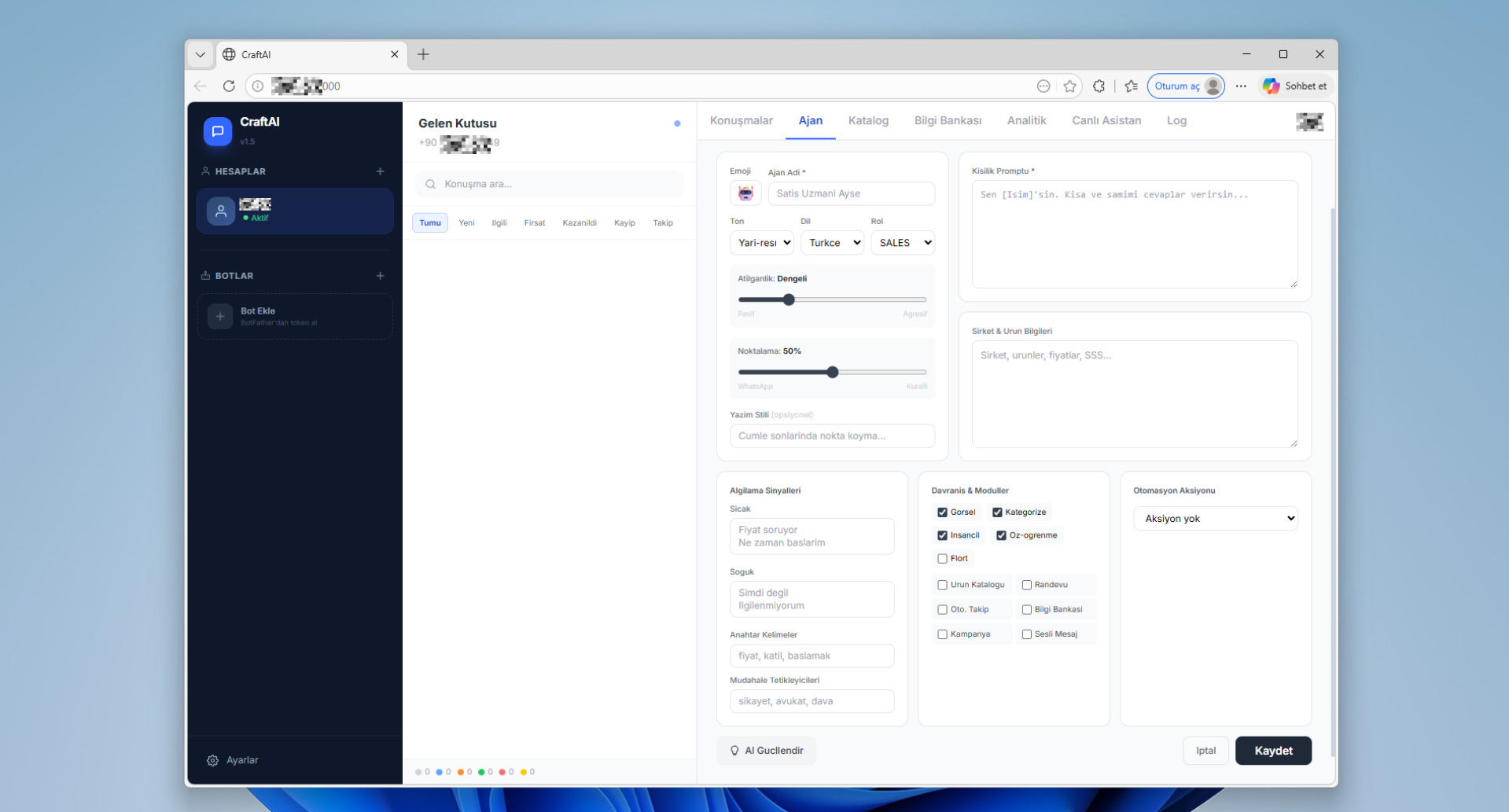Add a new bot with Botlar plus icon
The image size is (1509, 812).
(x=380, y=276)
